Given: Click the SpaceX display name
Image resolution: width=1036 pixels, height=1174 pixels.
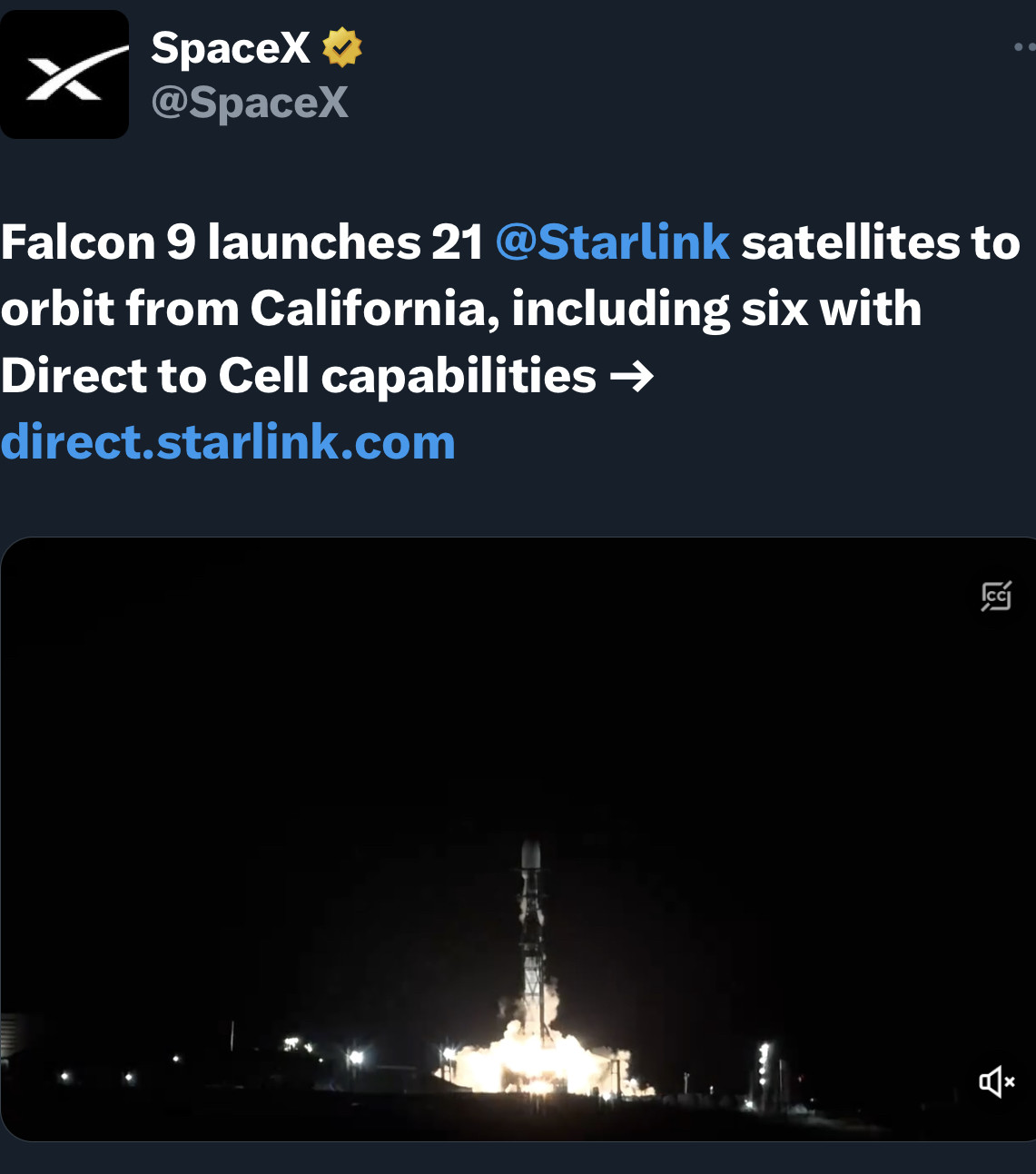Looking at the screenshot, I should pyautogui.click(x=231, y=47).
